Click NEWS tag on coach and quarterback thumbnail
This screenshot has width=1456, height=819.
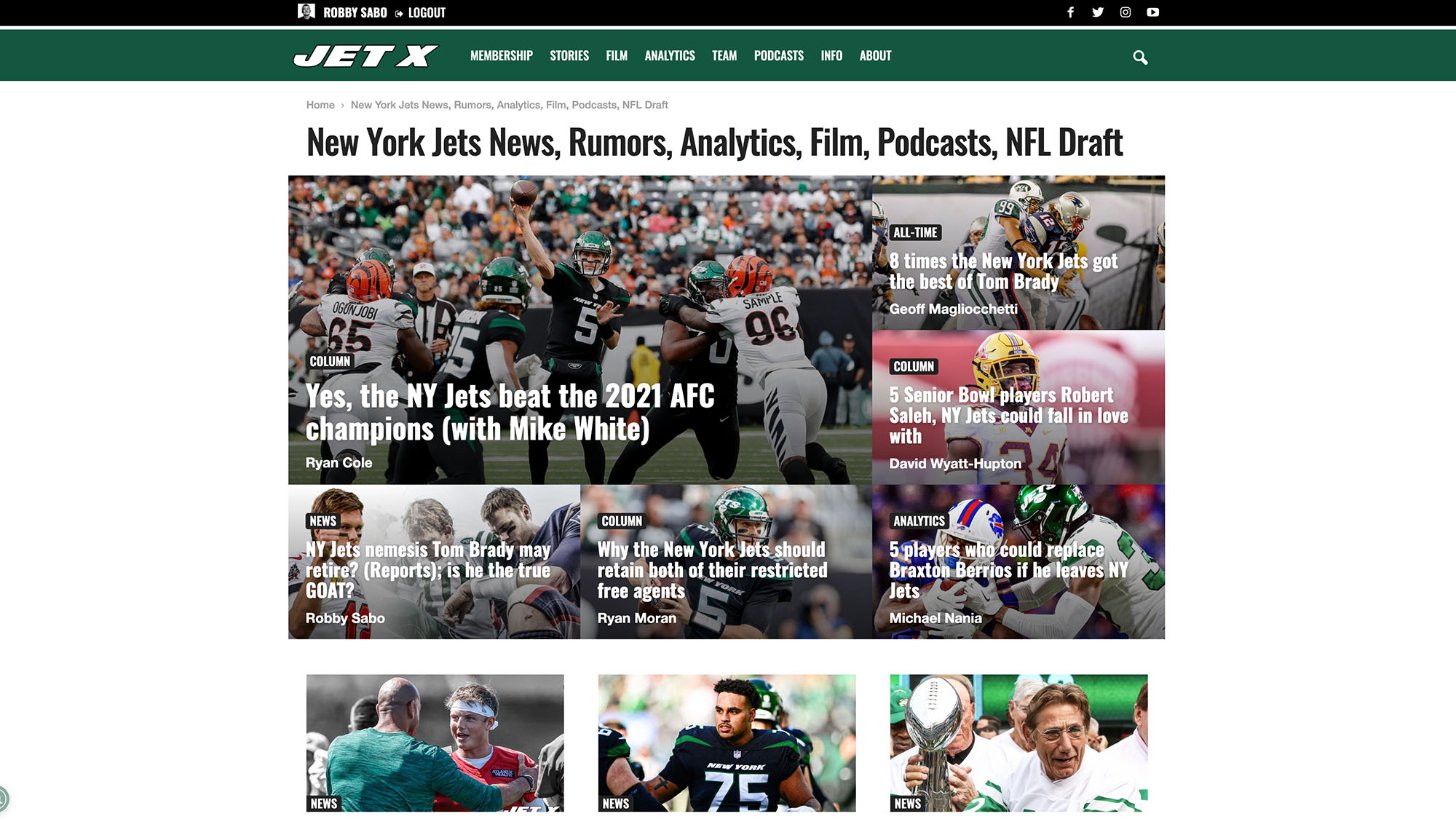pyautogui.click(x=324, y=804)
